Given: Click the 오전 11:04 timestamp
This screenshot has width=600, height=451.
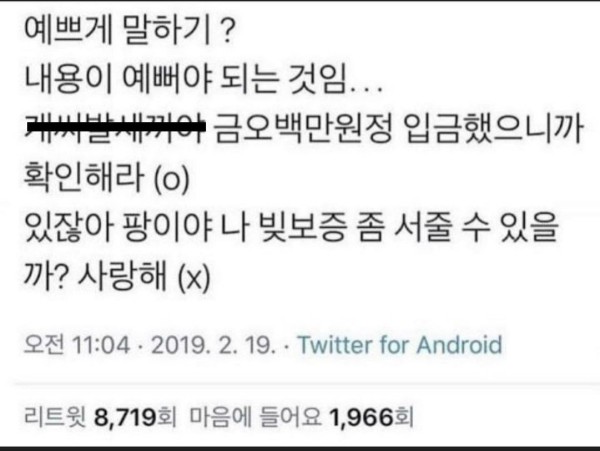Looking at the screenshot, I should point(77,345).
